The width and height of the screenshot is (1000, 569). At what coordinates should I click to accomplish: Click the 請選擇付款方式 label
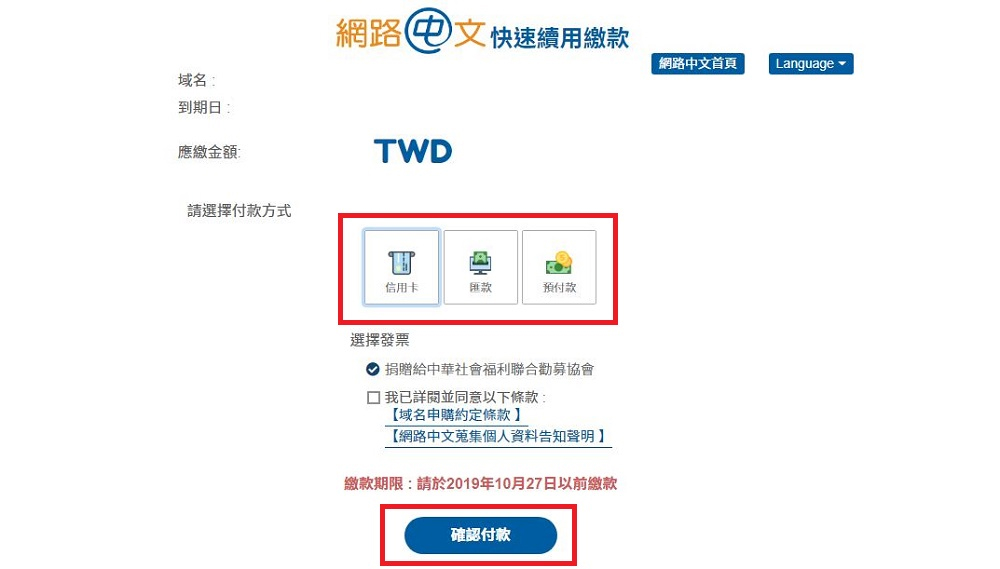[x=239, y=211]
